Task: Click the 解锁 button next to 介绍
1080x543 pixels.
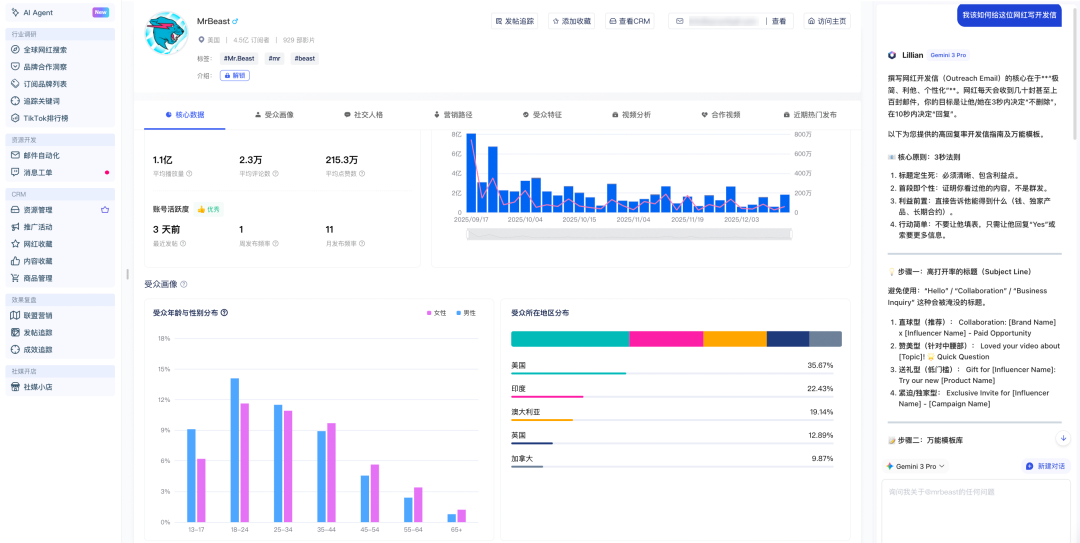Action: [x=235, y=75]
